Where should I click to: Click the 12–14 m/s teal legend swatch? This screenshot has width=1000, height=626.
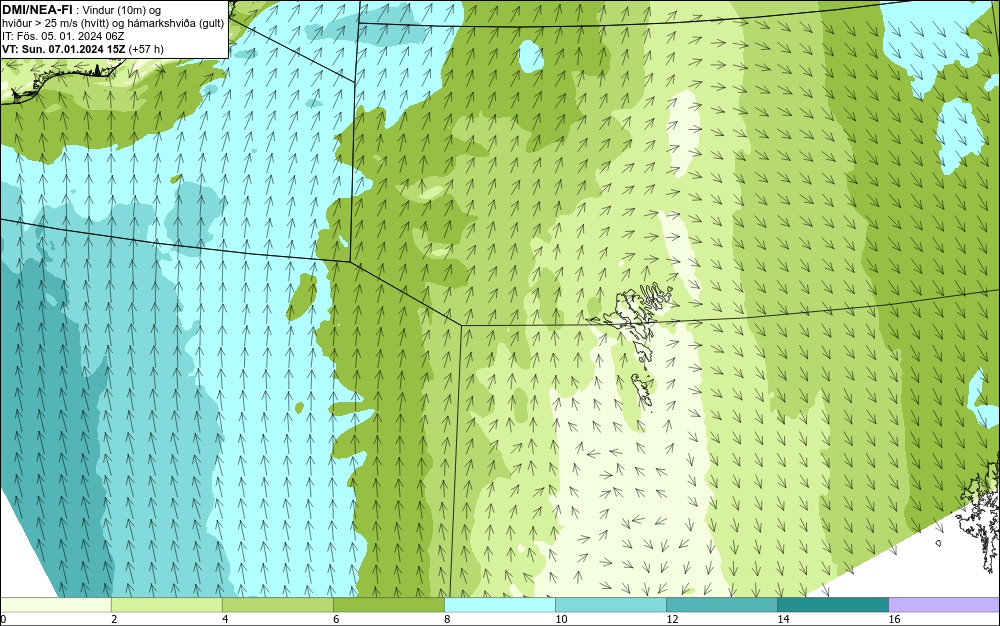pos(721,604)
